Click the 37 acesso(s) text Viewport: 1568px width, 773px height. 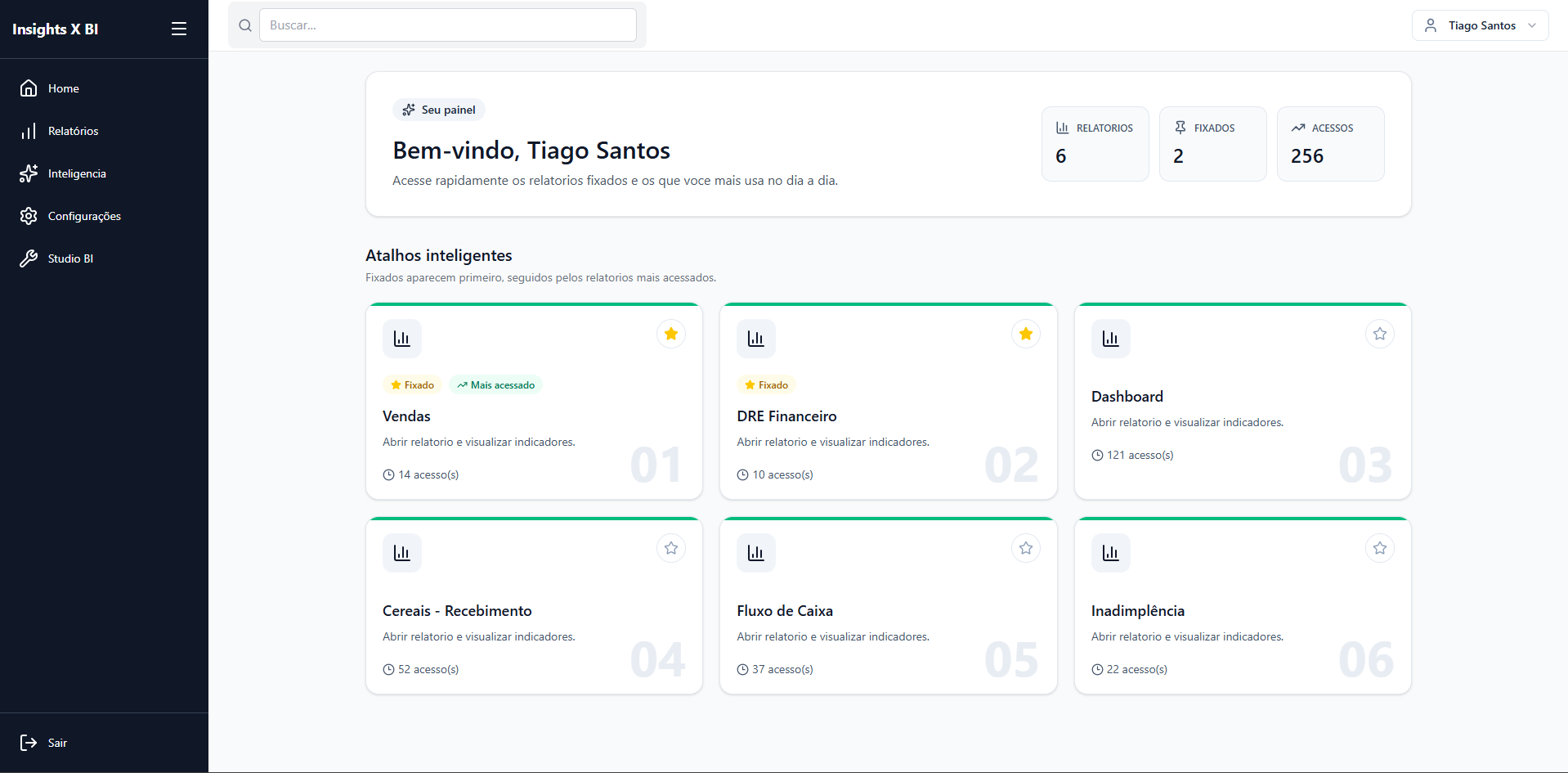(782, 669)
